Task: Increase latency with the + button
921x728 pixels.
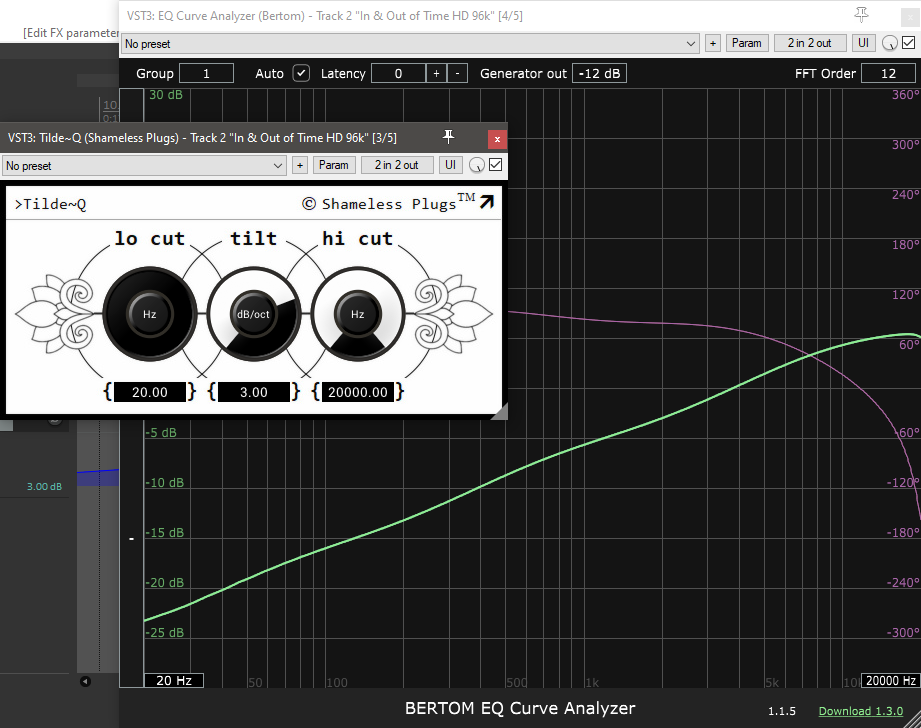Action: pos(436,73)
